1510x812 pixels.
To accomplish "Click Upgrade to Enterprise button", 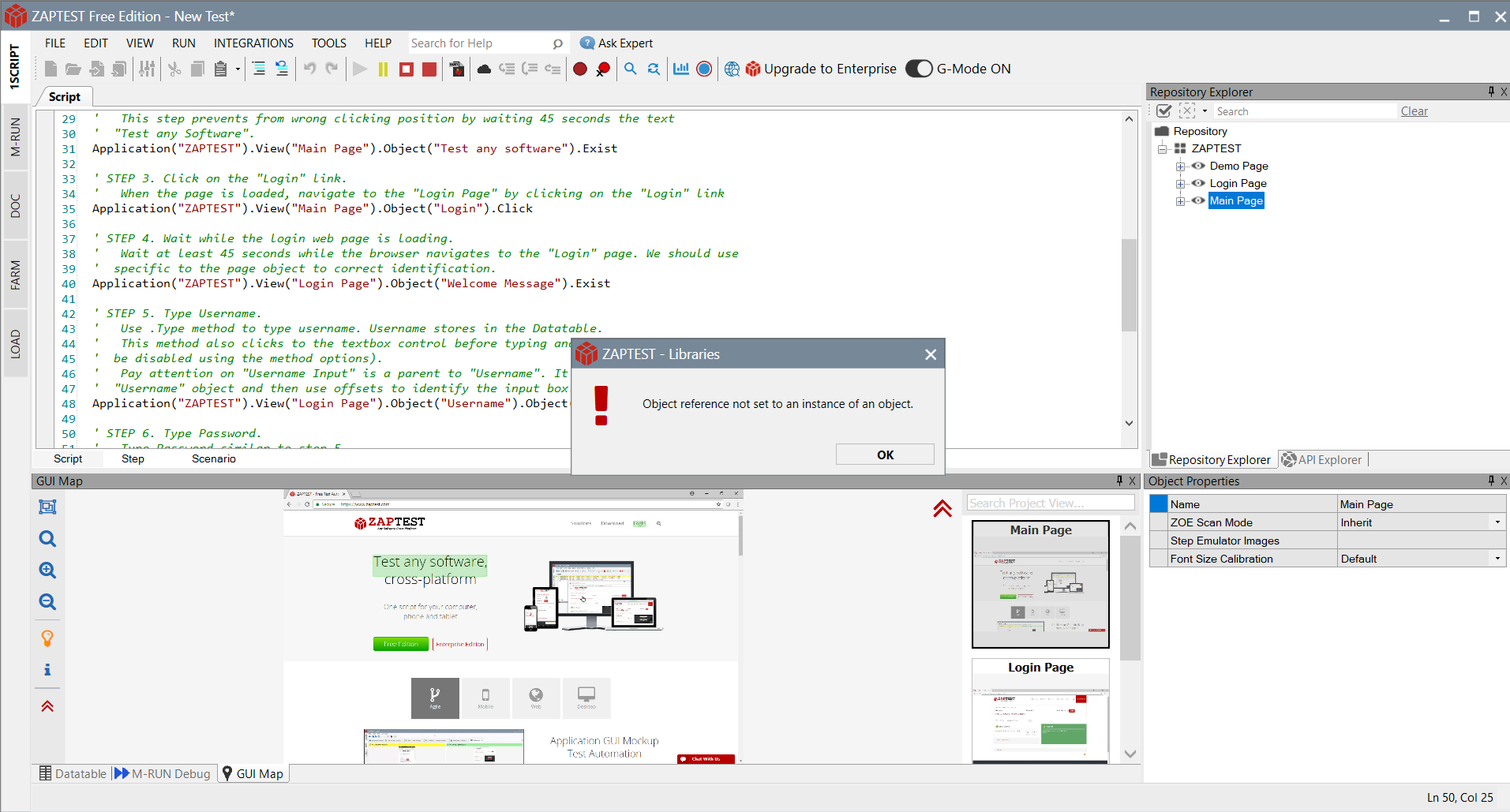I will pyautogui.click(x=821, y=69).
